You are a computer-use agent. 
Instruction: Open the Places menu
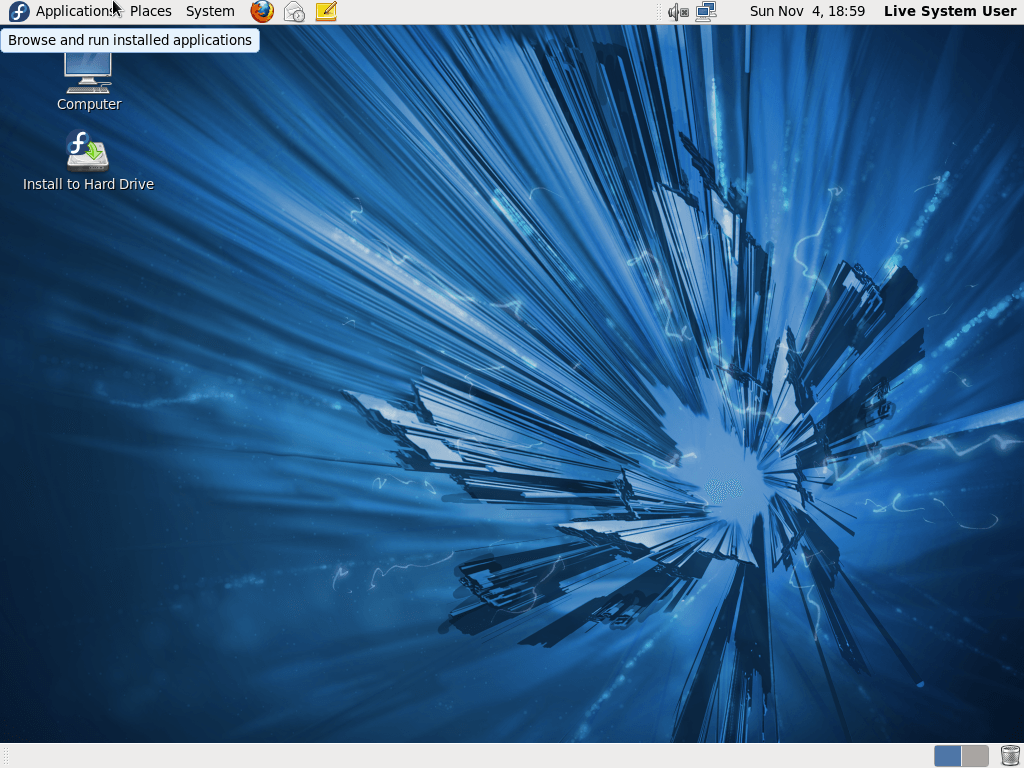150,11
